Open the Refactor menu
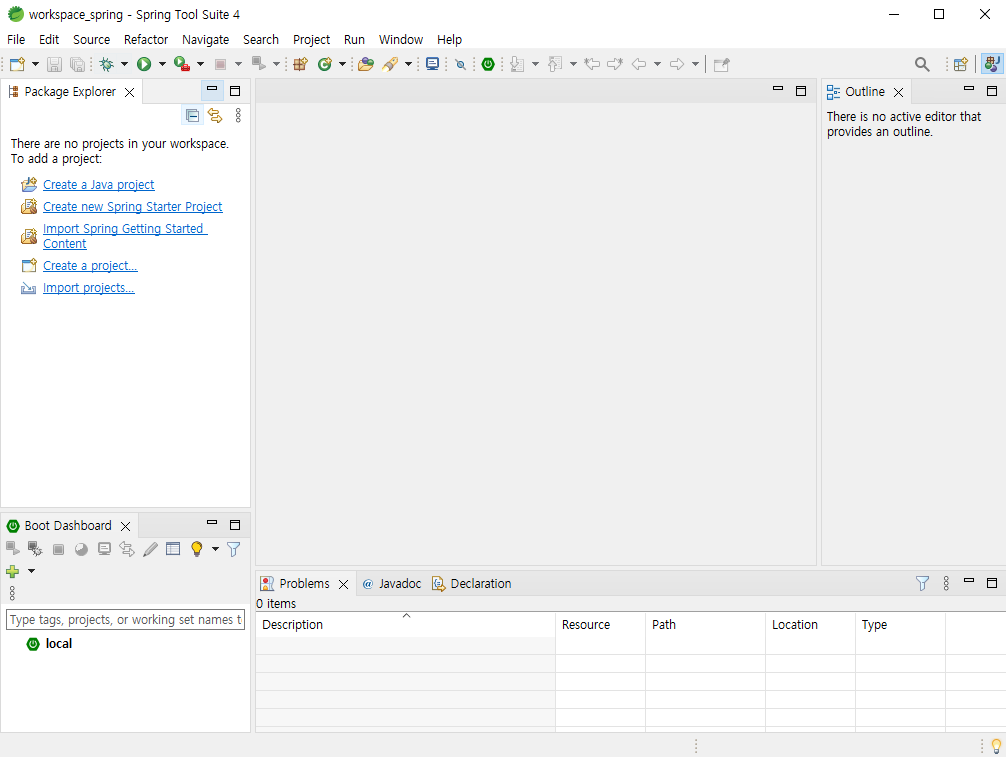This screenshot has width=1006, height=757. coord(146,39)
